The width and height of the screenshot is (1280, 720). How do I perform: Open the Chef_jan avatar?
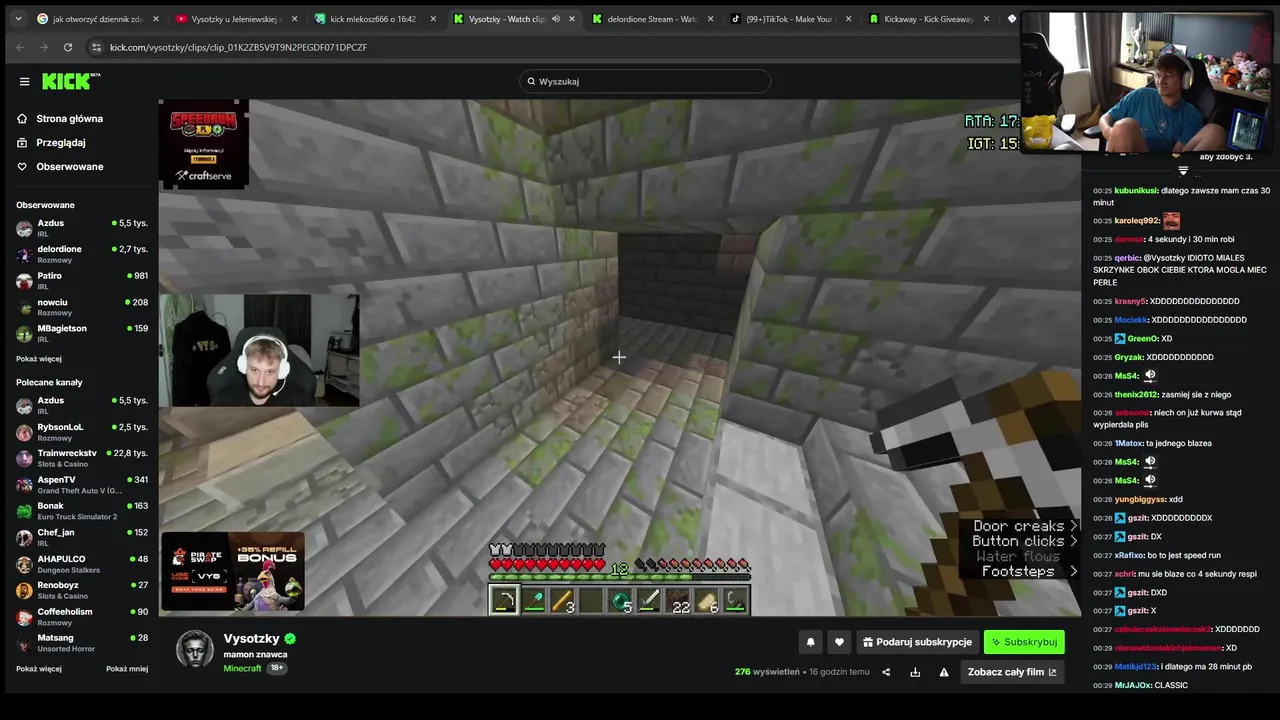(24, 537)
